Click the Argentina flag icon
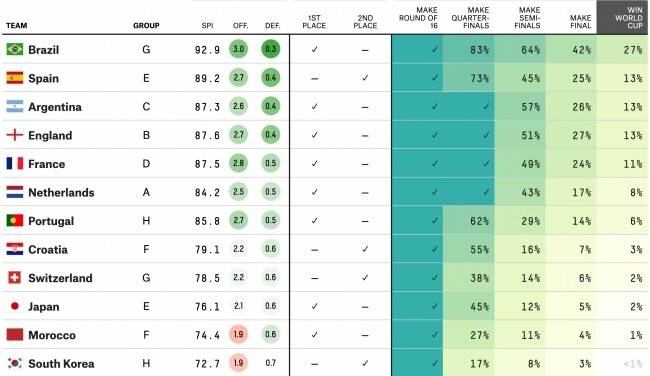 click(15, 106)
